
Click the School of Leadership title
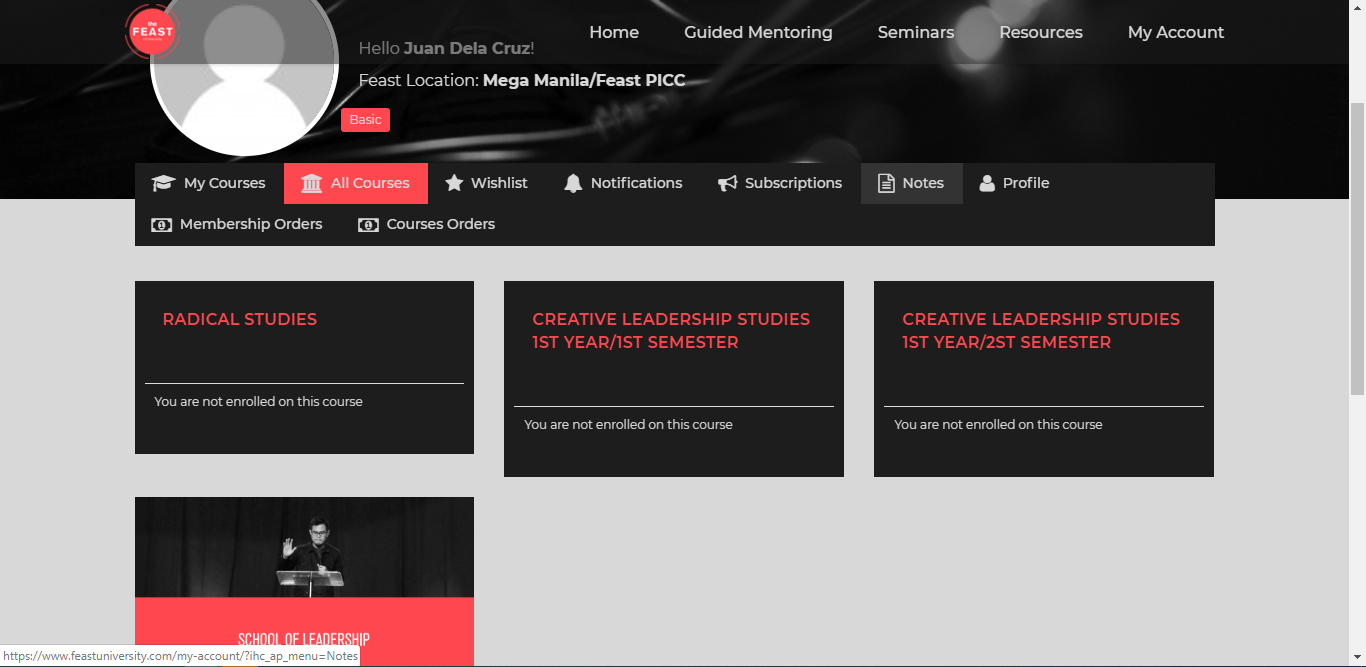[x=304, y=640]
